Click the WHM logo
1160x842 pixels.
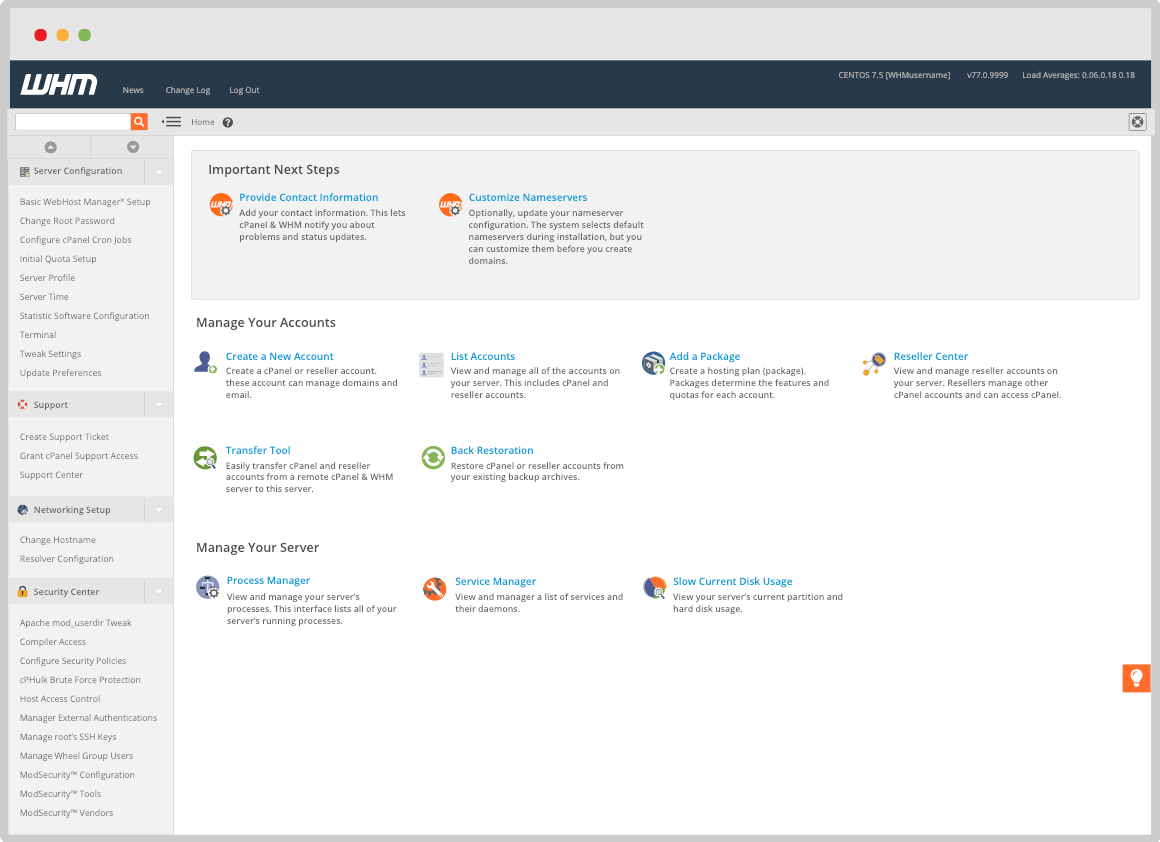click(x=59, y=84)
